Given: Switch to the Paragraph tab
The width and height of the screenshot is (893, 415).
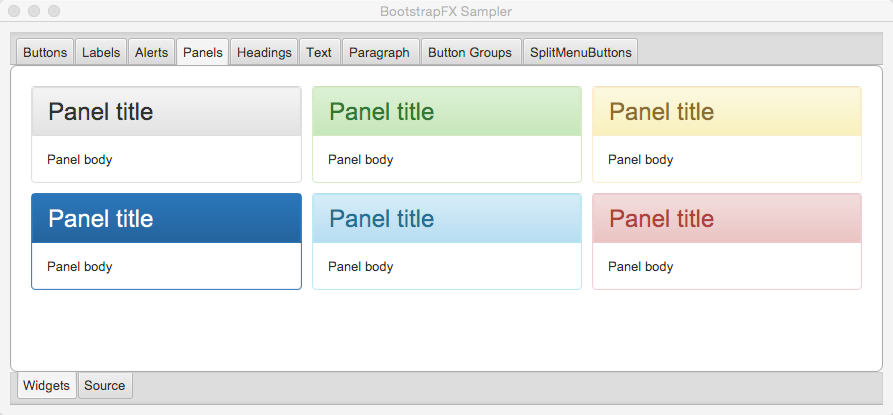Looking at the screenshot, I should click(379, 52).
